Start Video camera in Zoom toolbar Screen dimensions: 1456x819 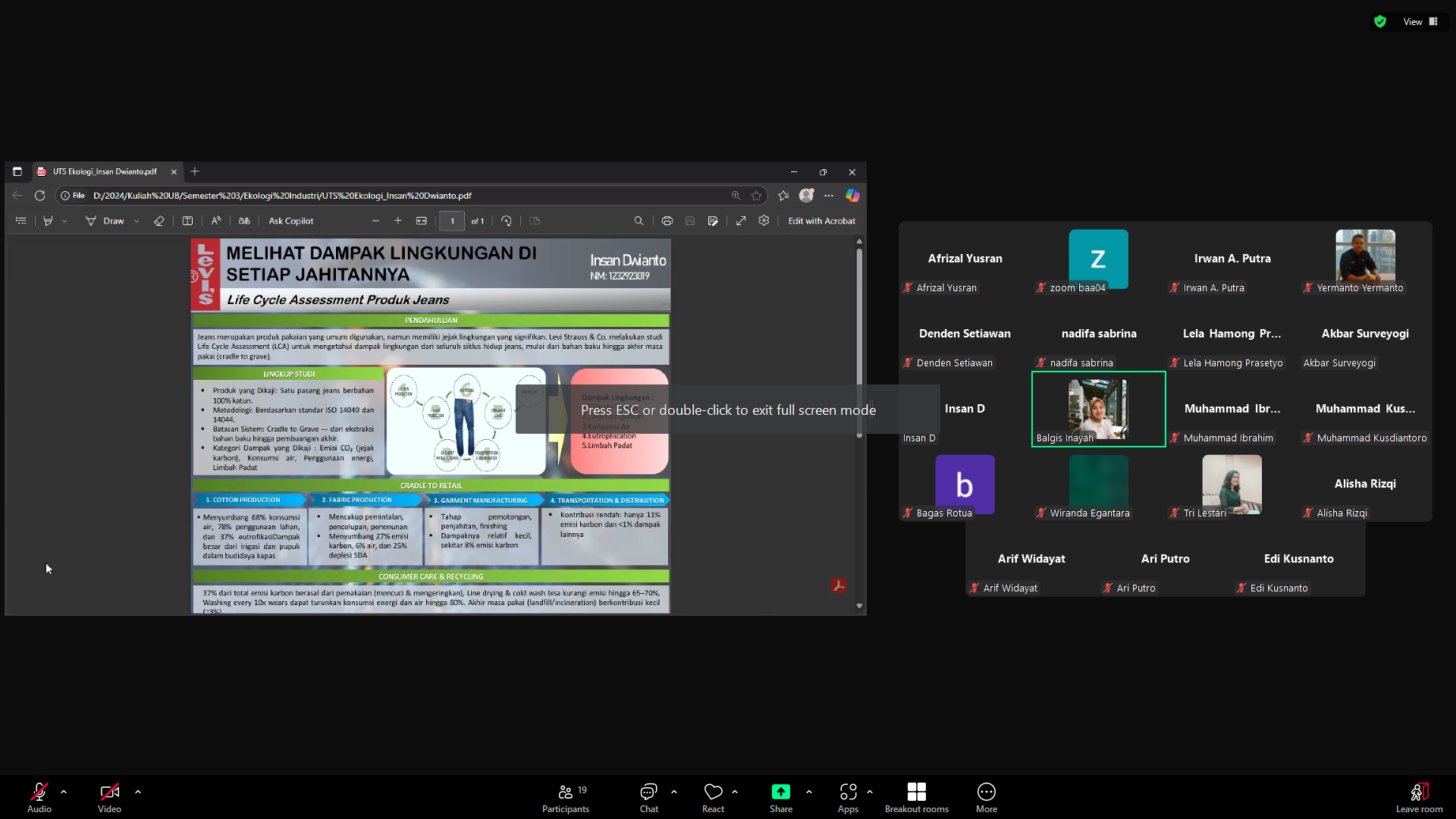tap(109, 798)
